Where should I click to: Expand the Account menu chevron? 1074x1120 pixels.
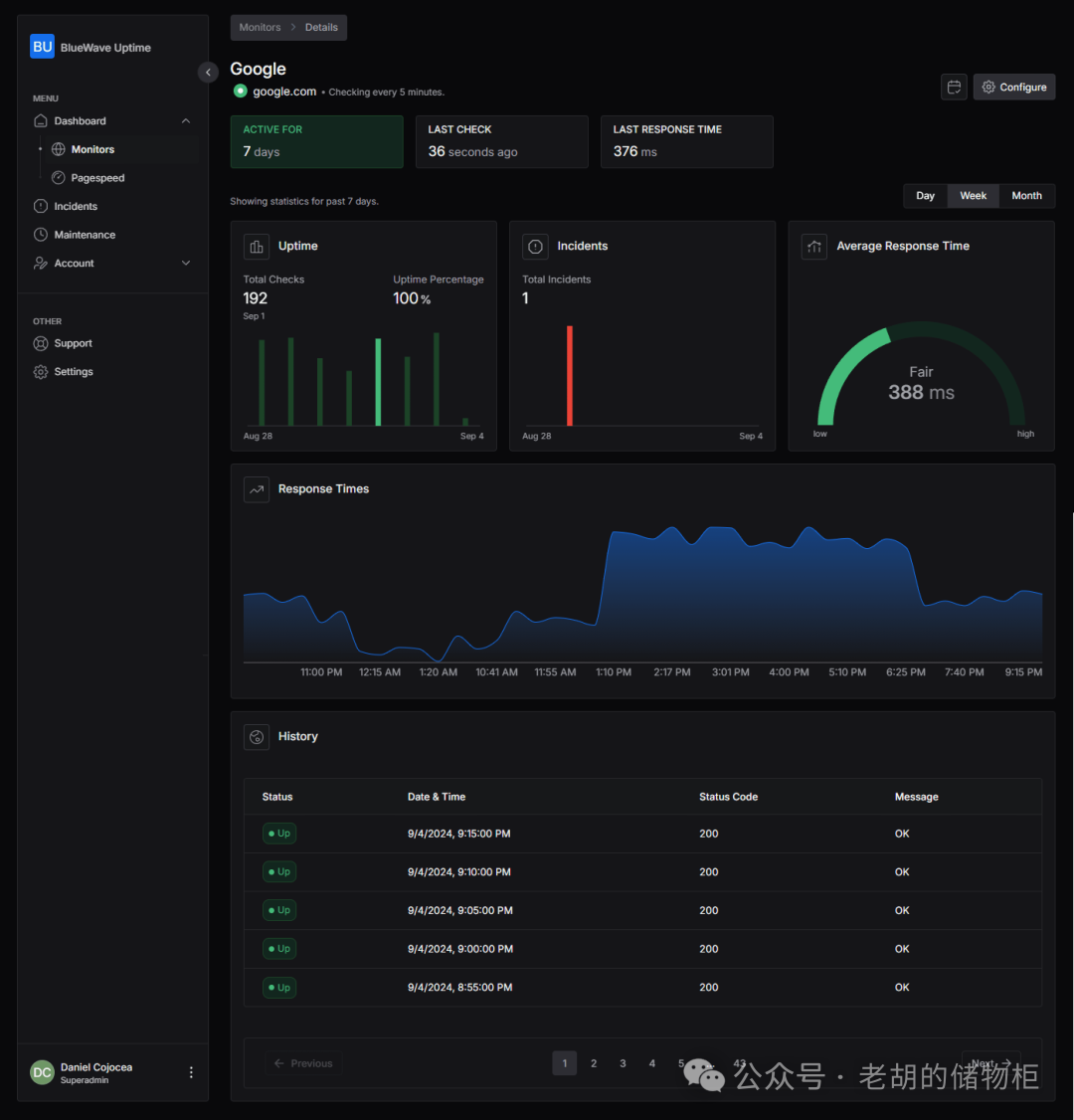click(x=186, y=263)
